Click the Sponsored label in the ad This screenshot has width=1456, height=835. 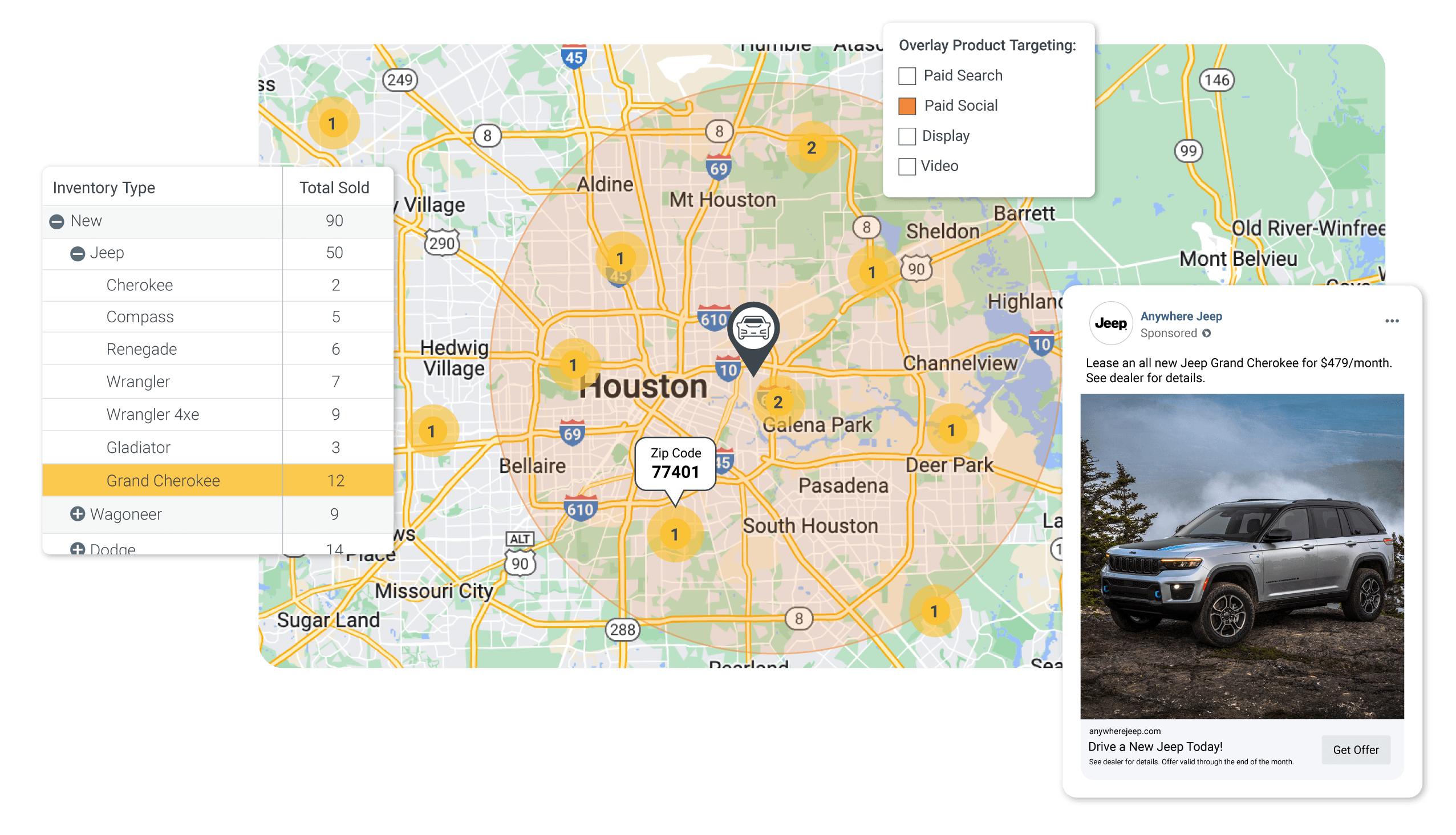(x=1168, y=333)
